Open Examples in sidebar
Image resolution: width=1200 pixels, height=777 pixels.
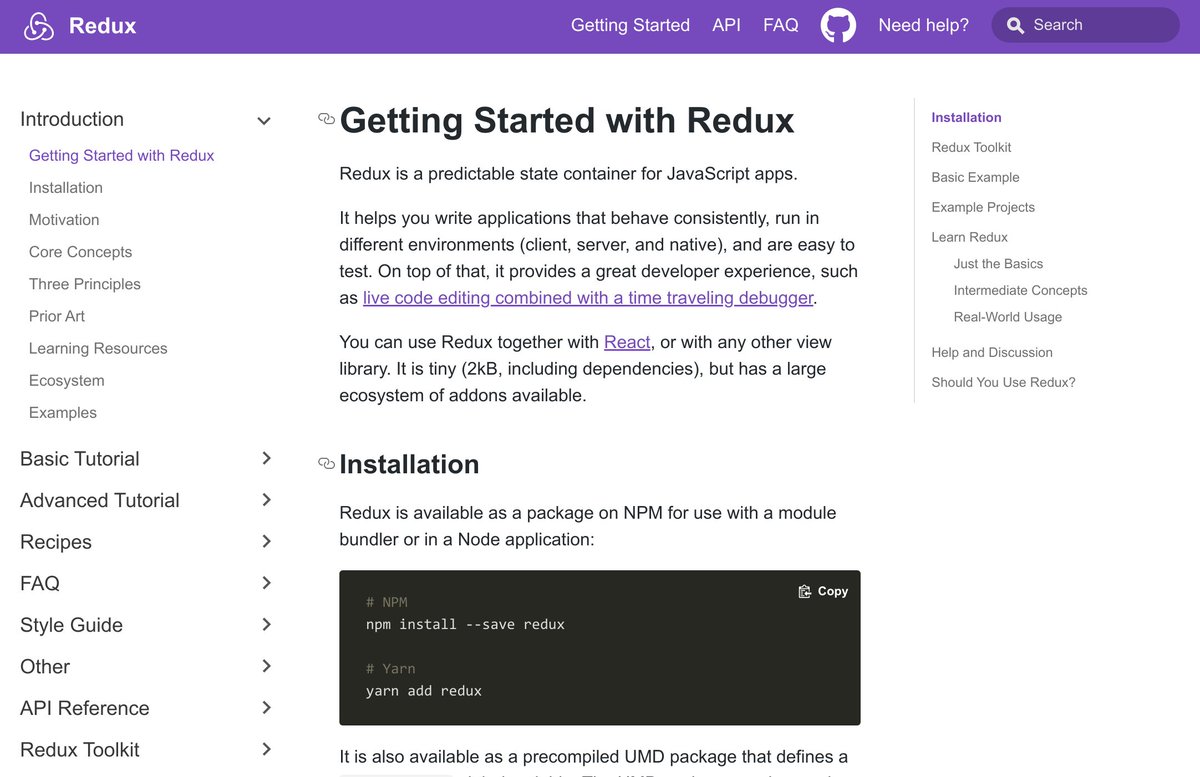point(63,412)
